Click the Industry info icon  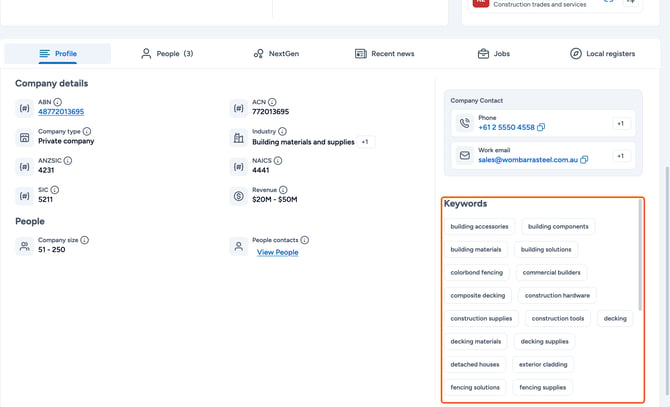[x=282, y=131]
